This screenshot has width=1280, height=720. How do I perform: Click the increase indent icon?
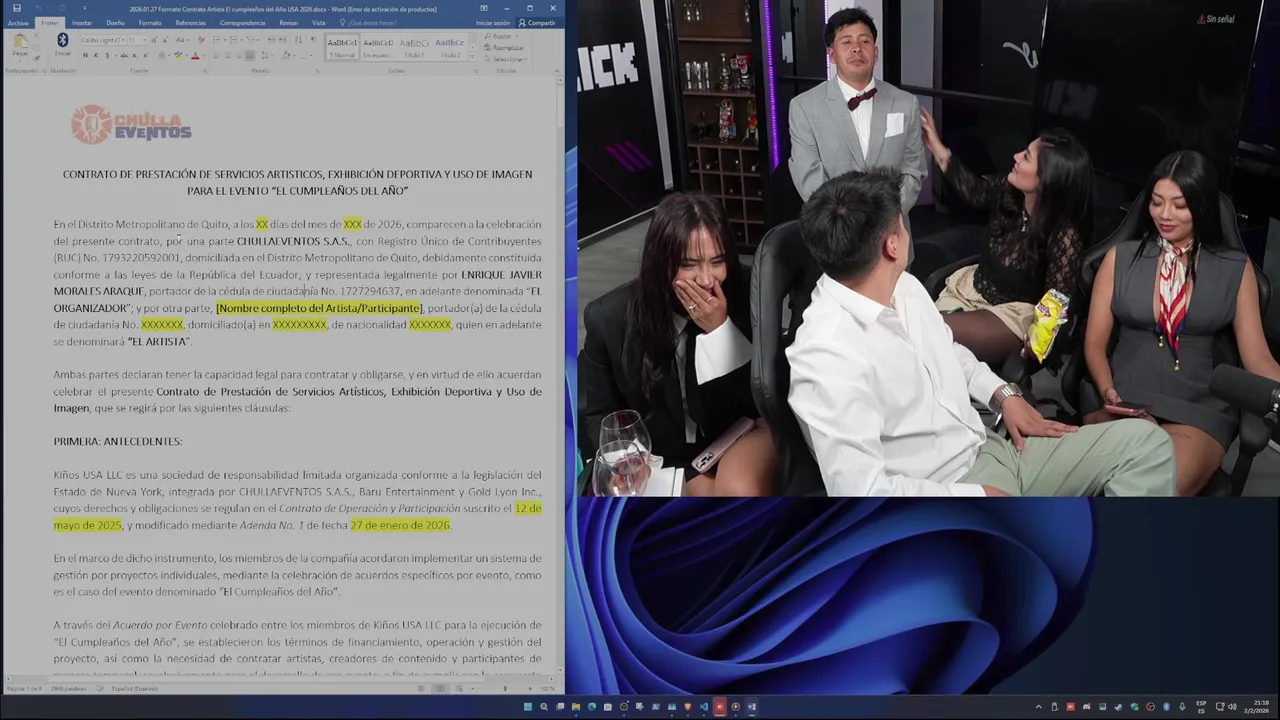(282, 39)
